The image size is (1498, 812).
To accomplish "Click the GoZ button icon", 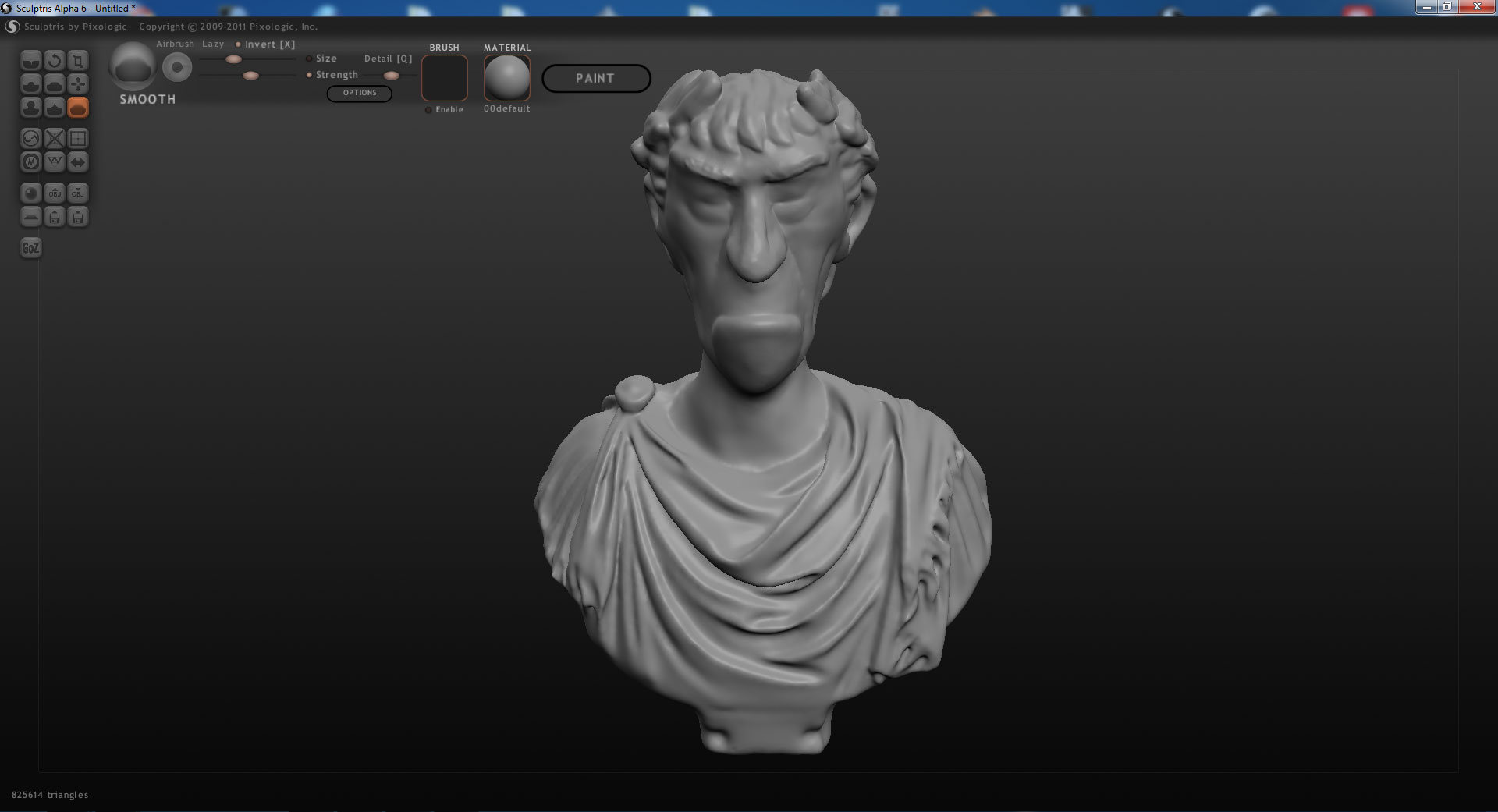I will click(x=30, y=247).
